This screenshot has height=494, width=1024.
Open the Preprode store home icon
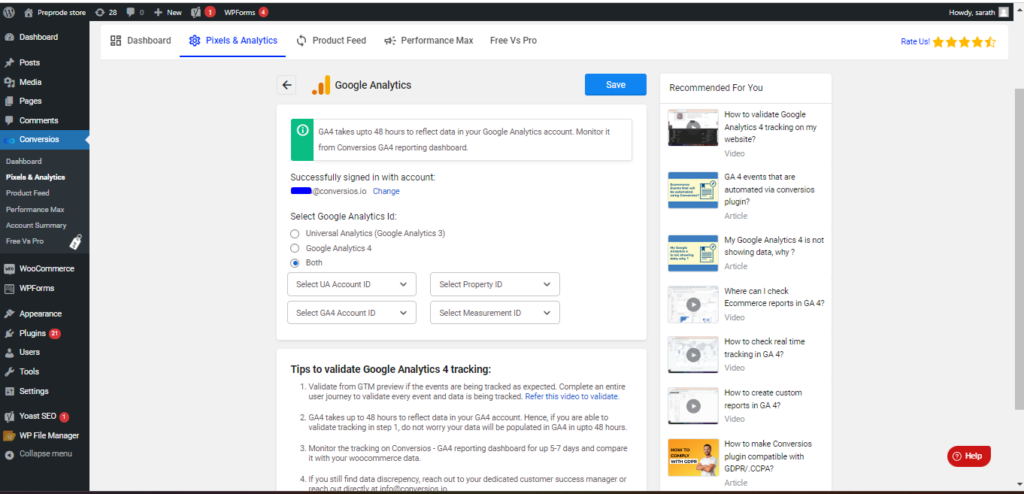[28, 12]
